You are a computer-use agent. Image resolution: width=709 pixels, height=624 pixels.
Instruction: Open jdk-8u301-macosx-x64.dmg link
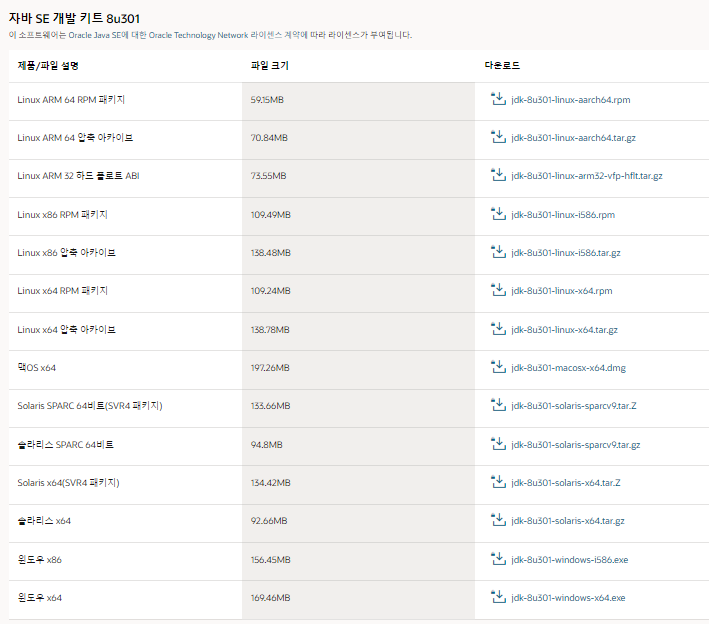568,368
